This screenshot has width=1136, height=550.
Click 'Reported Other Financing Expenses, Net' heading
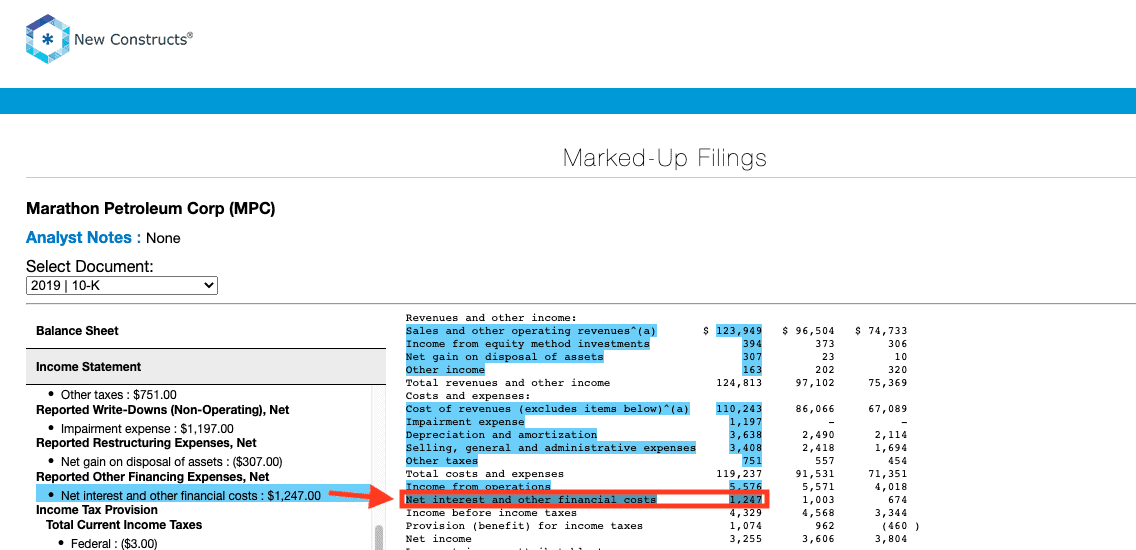click(x=153, y=477)
